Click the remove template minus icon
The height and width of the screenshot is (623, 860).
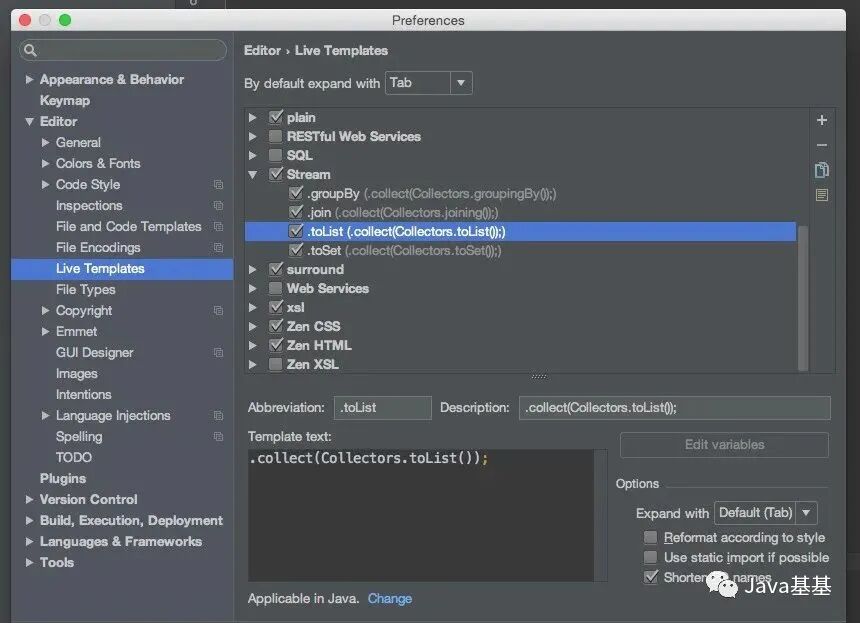[x=822, y=145]
